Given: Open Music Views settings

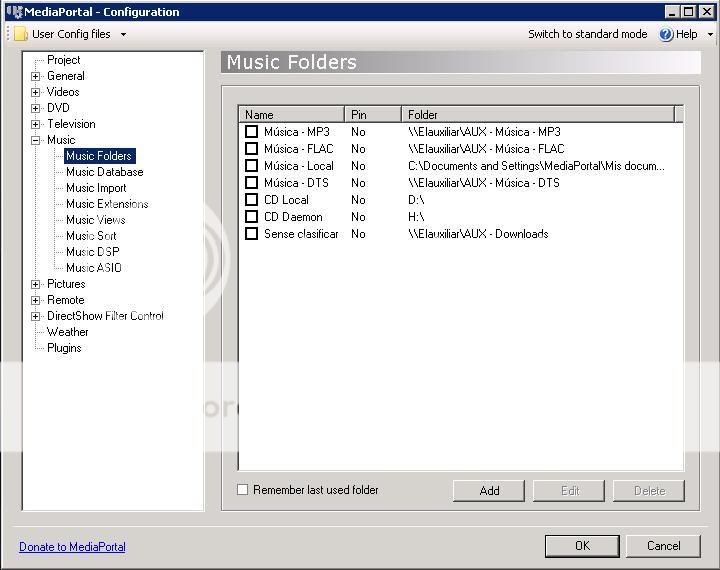Looking at the screenshot, I should point(96,220).
